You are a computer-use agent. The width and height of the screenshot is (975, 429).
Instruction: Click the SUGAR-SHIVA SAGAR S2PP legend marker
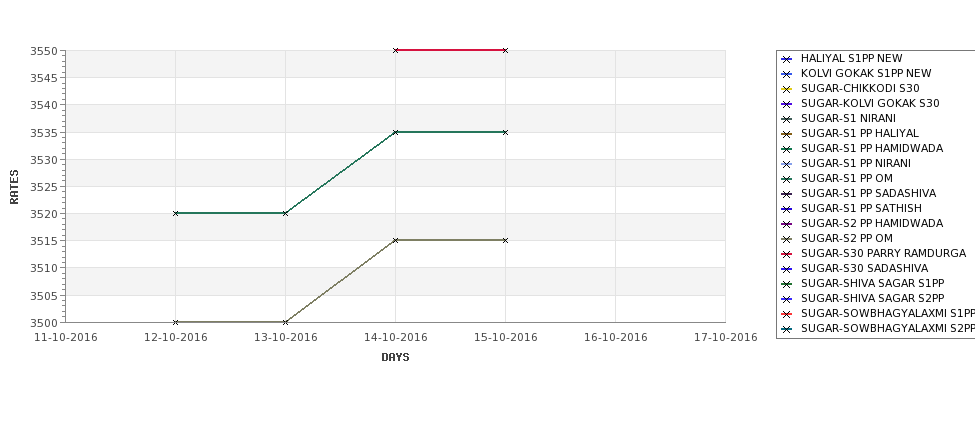(787, 298)
